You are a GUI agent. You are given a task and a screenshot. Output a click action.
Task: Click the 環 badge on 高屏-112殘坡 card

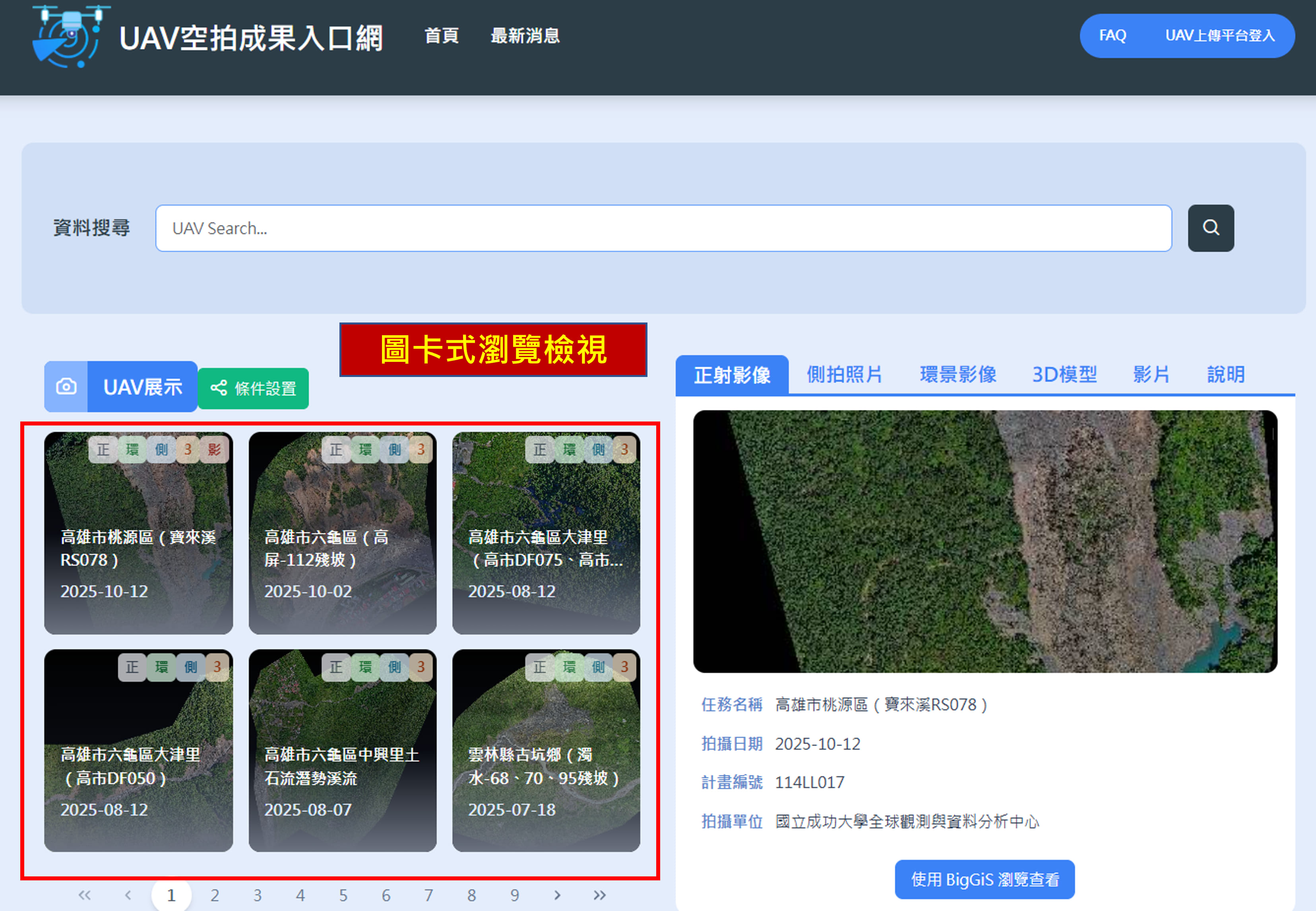pos(365,450)
